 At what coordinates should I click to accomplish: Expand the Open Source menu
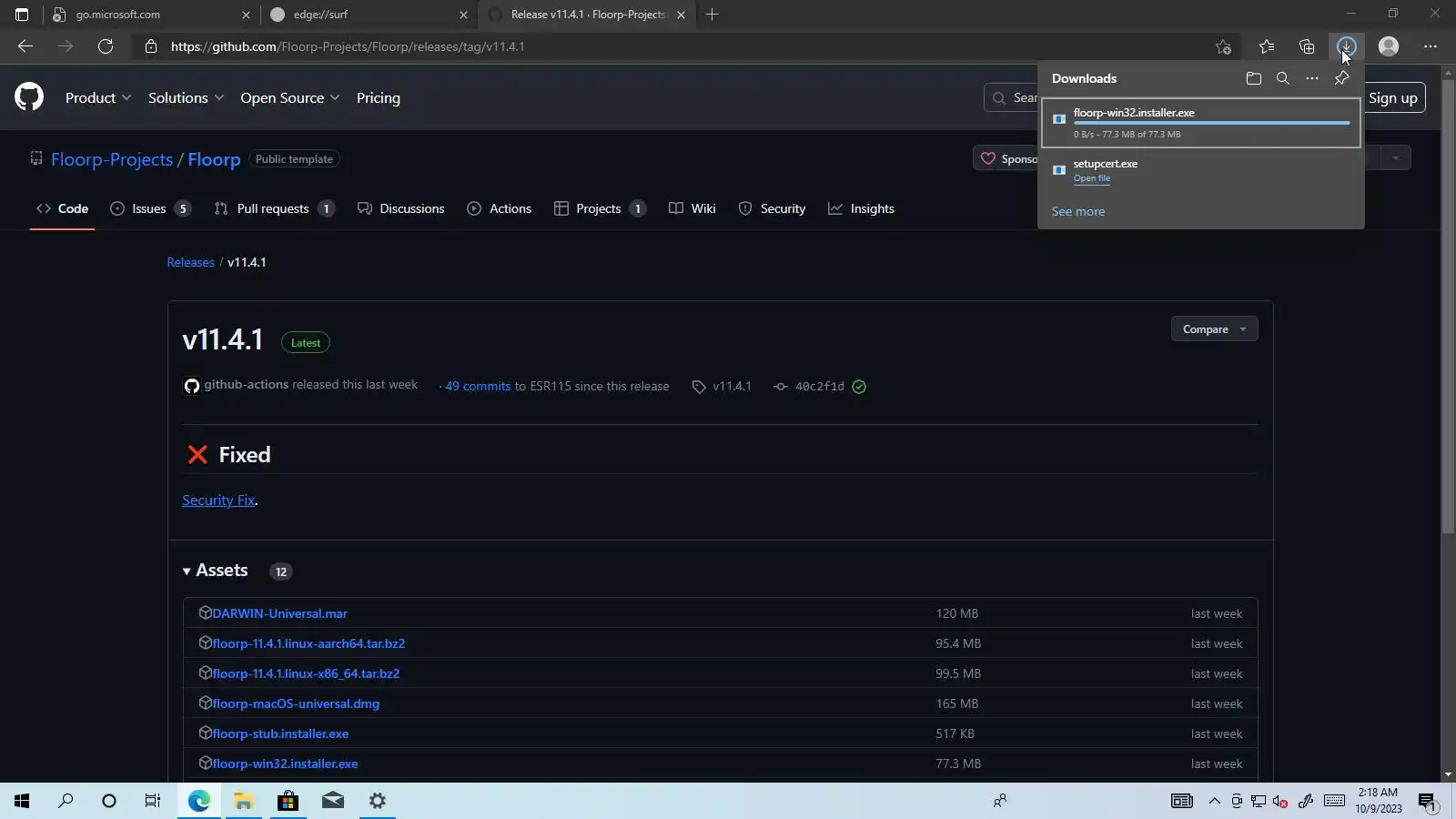tap(289, 97)
